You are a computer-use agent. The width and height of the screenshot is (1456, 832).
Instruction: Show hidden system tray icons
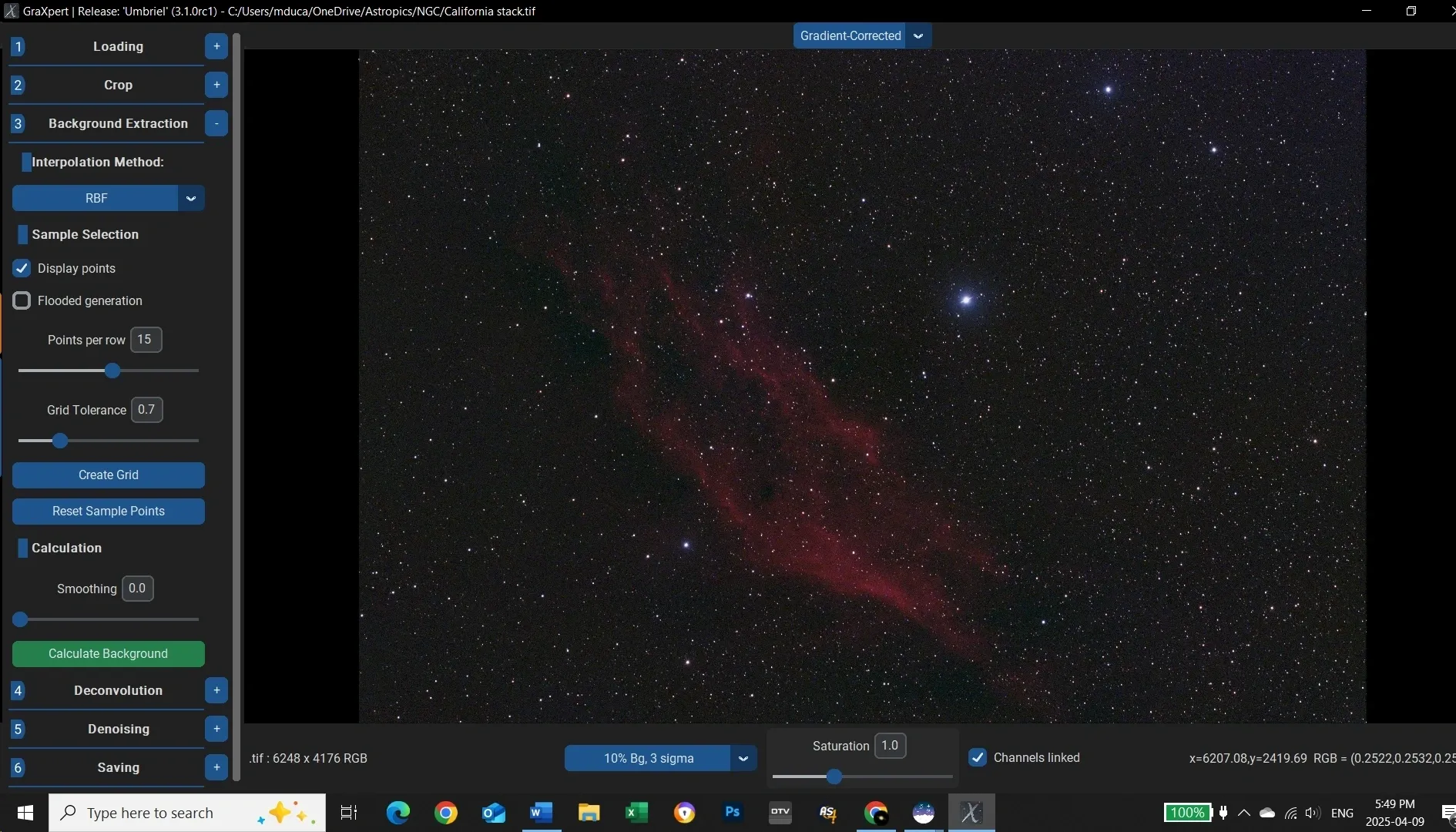[x=1243, y=813]
